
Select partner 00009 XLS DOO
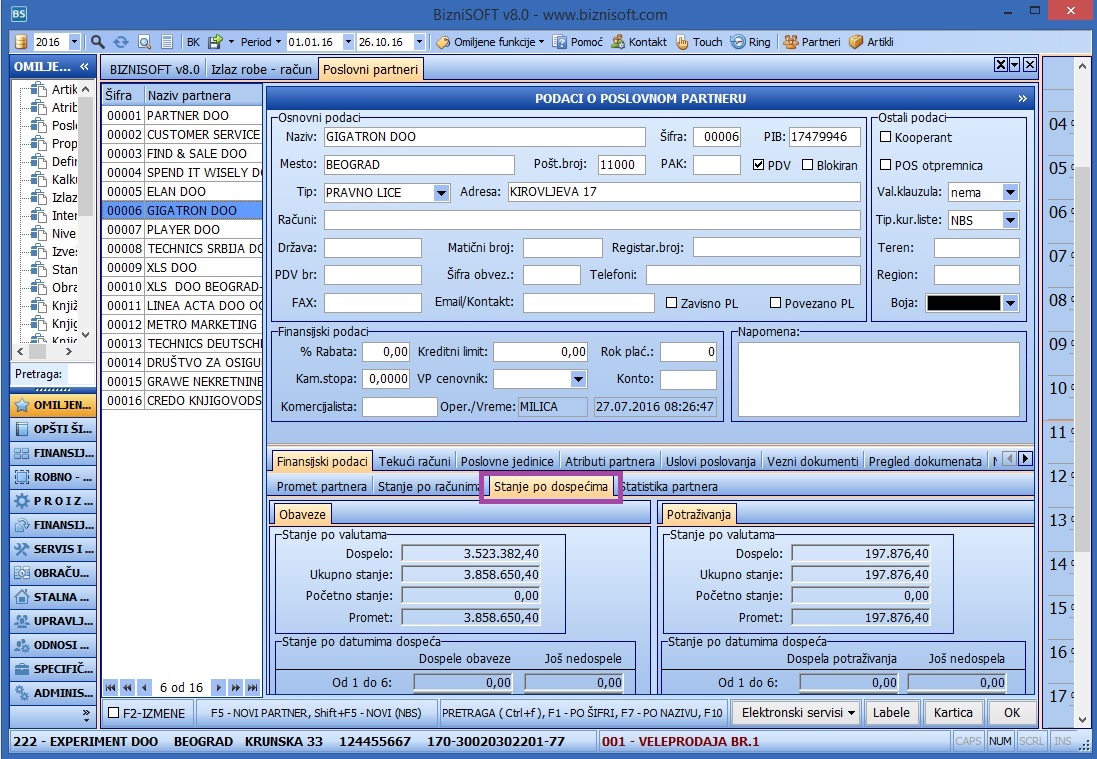[x=182, y=267]
